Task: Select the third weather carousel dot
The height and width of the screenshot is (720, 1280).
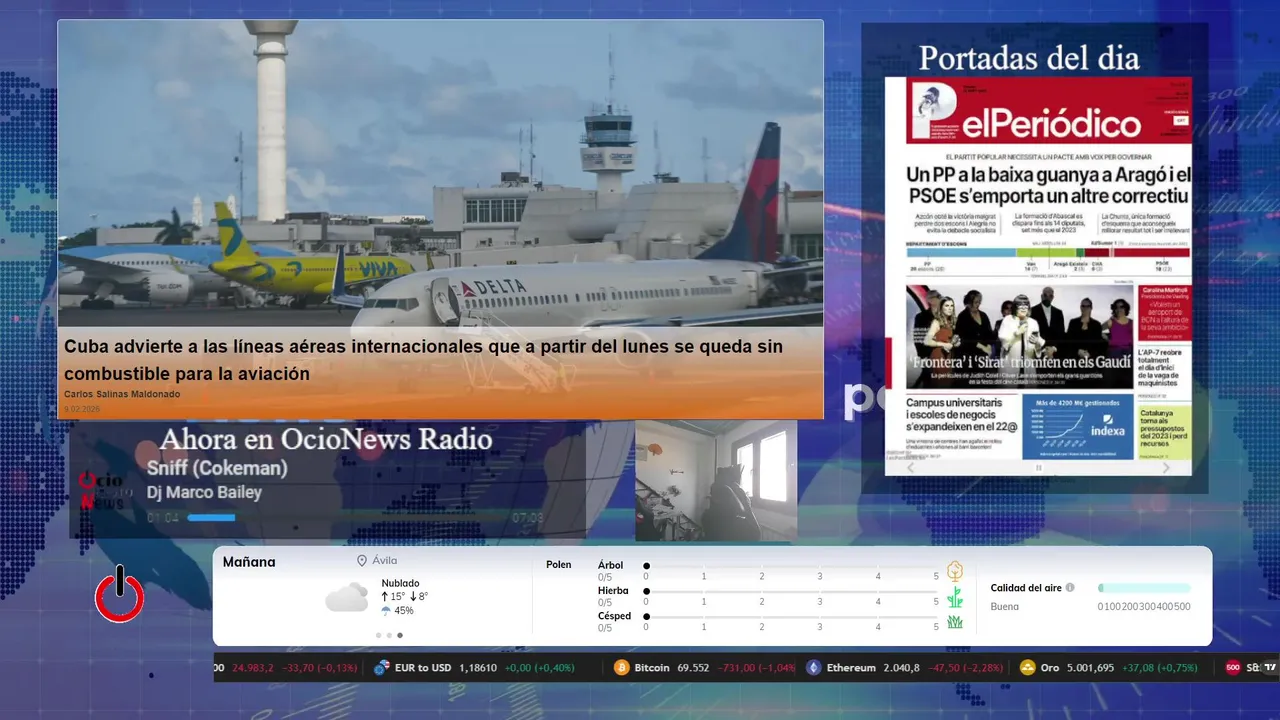Action: [400, 635]
